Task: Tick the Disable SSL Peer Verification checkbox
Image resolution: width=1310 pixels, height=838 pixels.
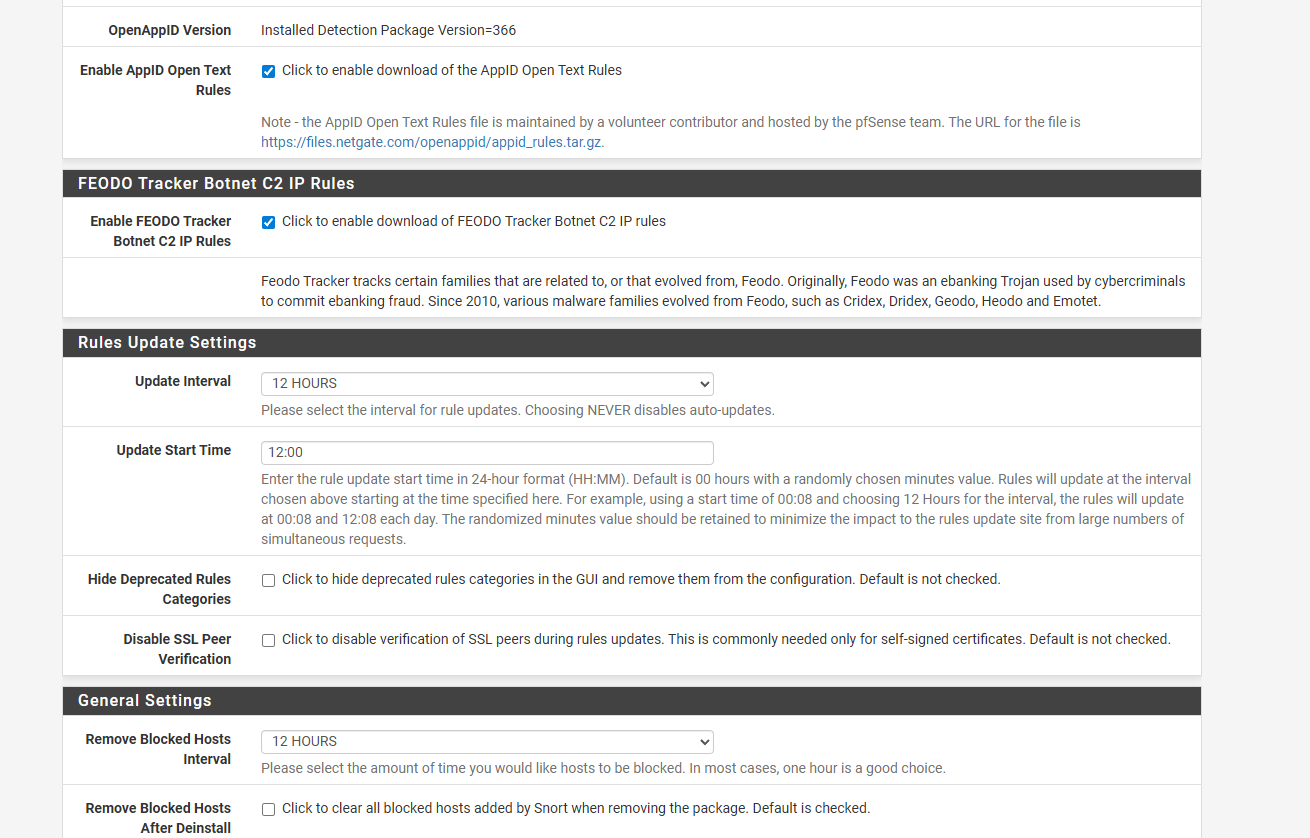Action: pos(268,640)
